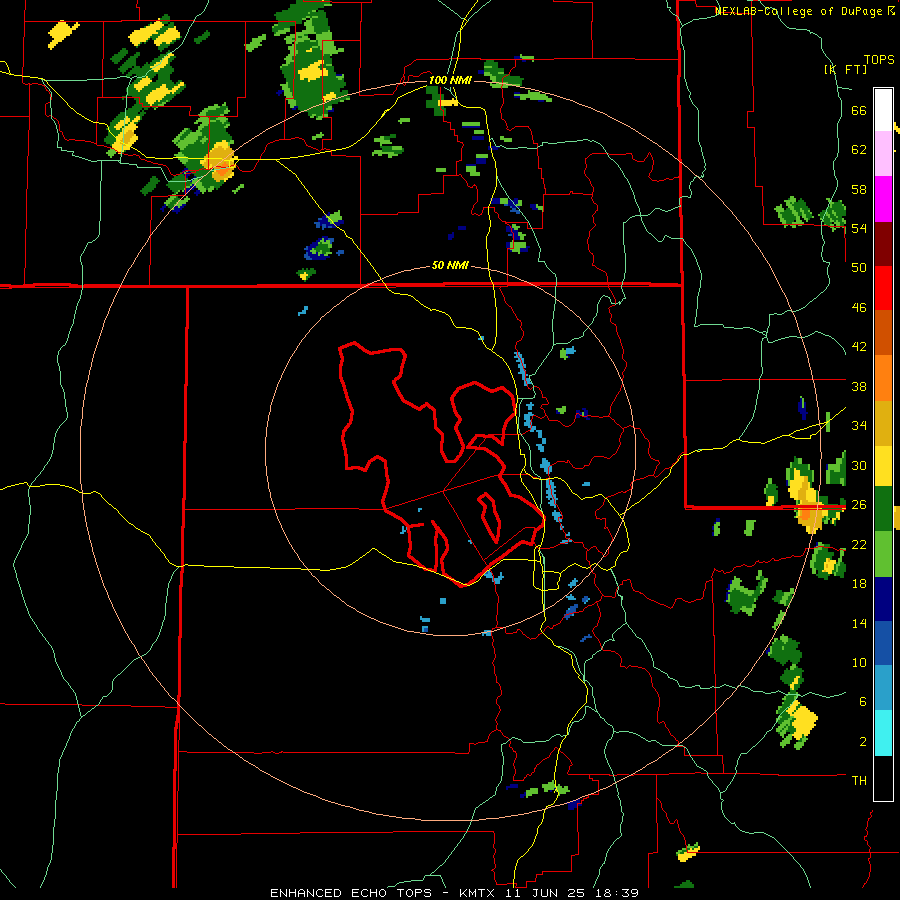Screen dimensions: 900x900
Task: Click the light pink legend color band
Action: (x=883, y=154)
